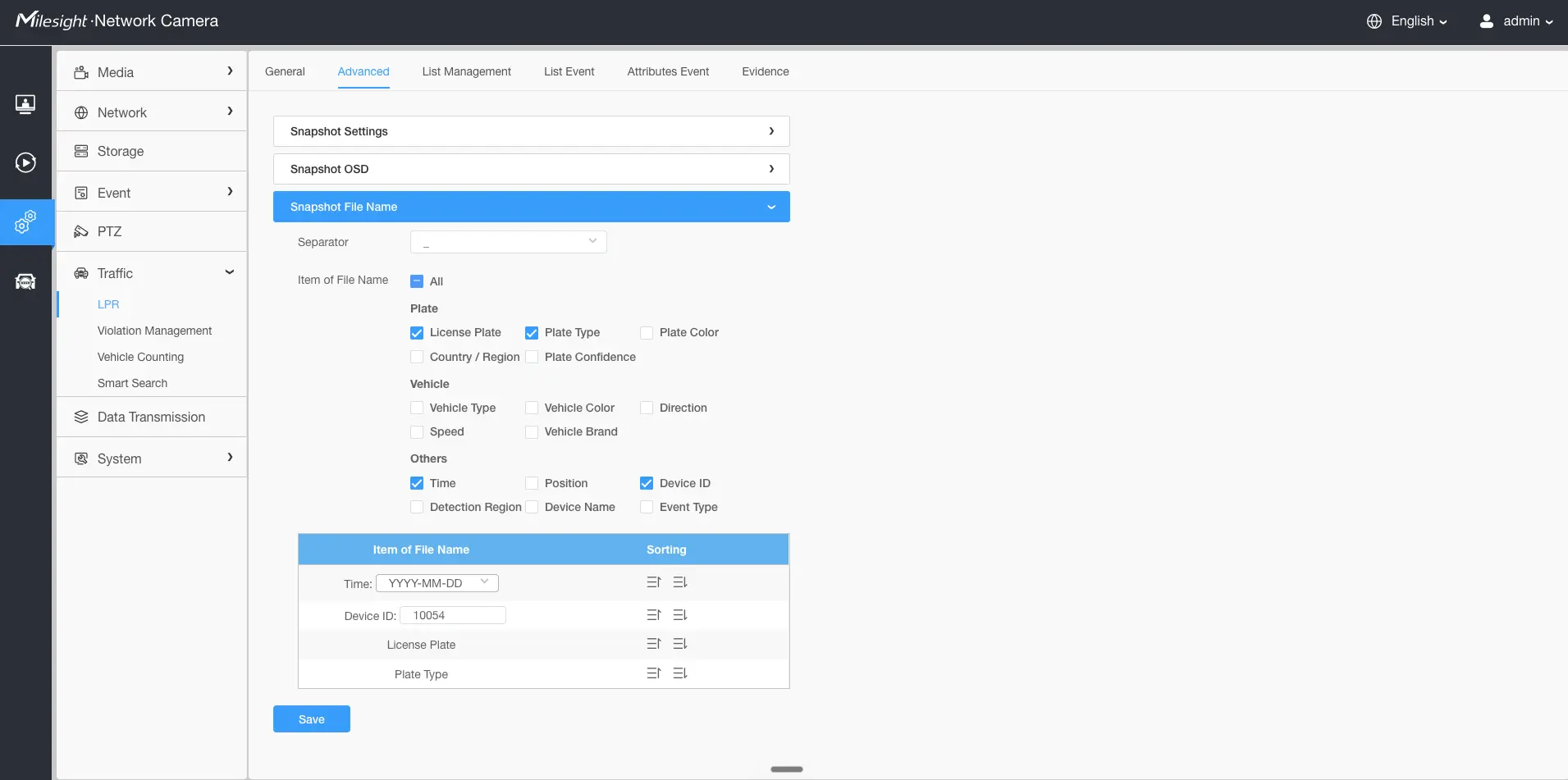Click the PTZ camera icon
This screenshot has height=780, width=1568.
[x=81, y=231]
